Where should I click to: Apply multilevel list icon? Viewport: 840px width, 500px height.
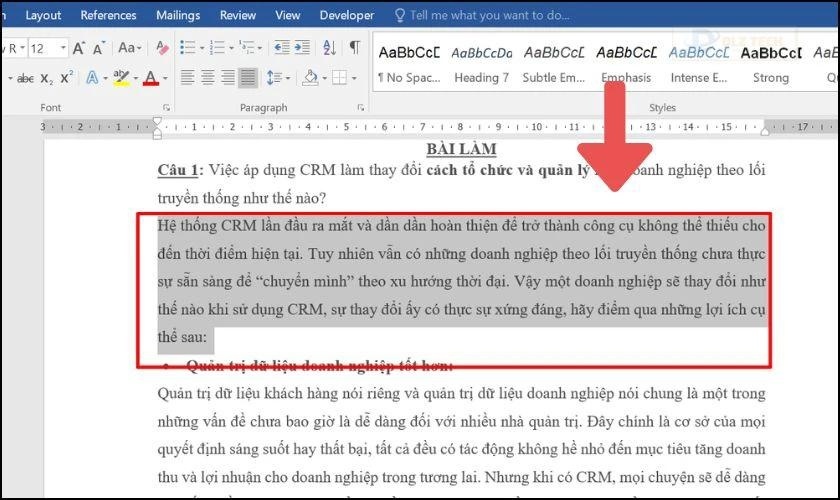(x=247, y=48)
